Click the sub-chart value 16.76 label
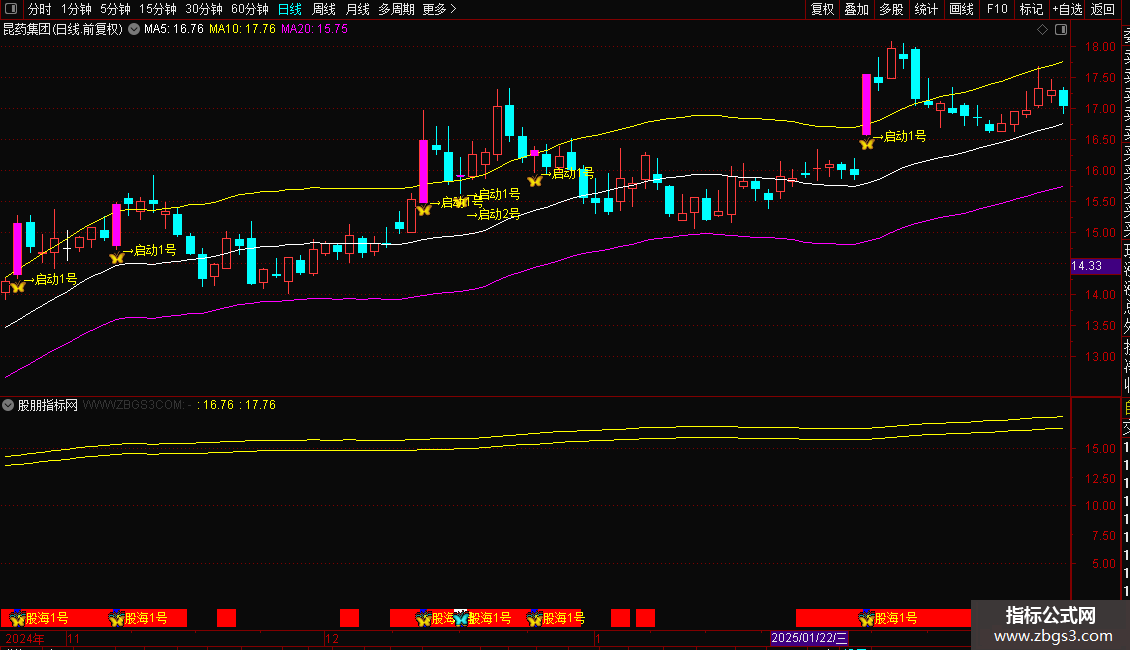Image resolution: width=1130 pixels, height=650 pixels. (218, 405)
